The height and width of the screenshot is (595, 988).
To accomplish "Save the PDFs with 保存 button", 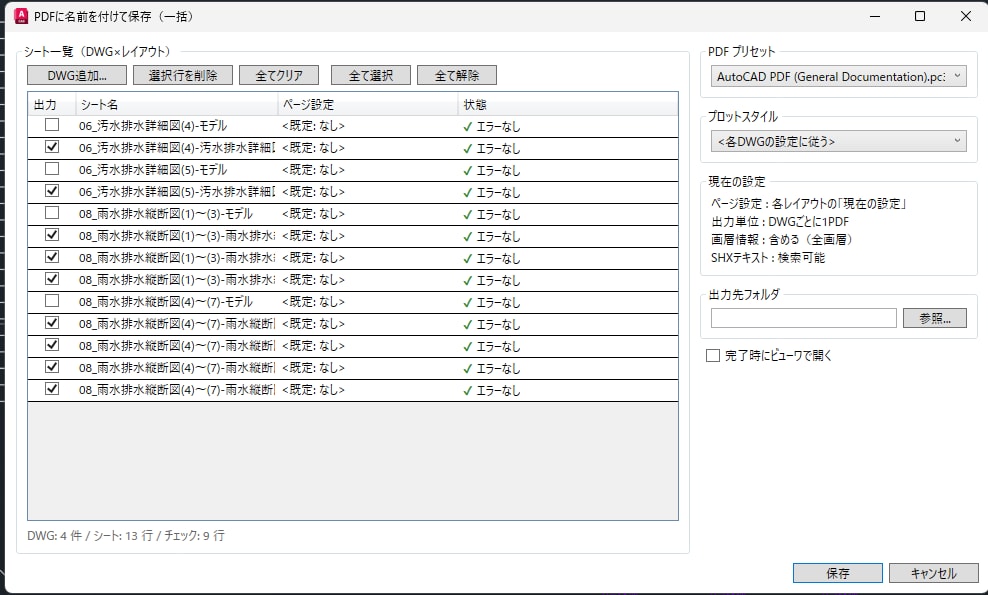I will coord(838,573).
